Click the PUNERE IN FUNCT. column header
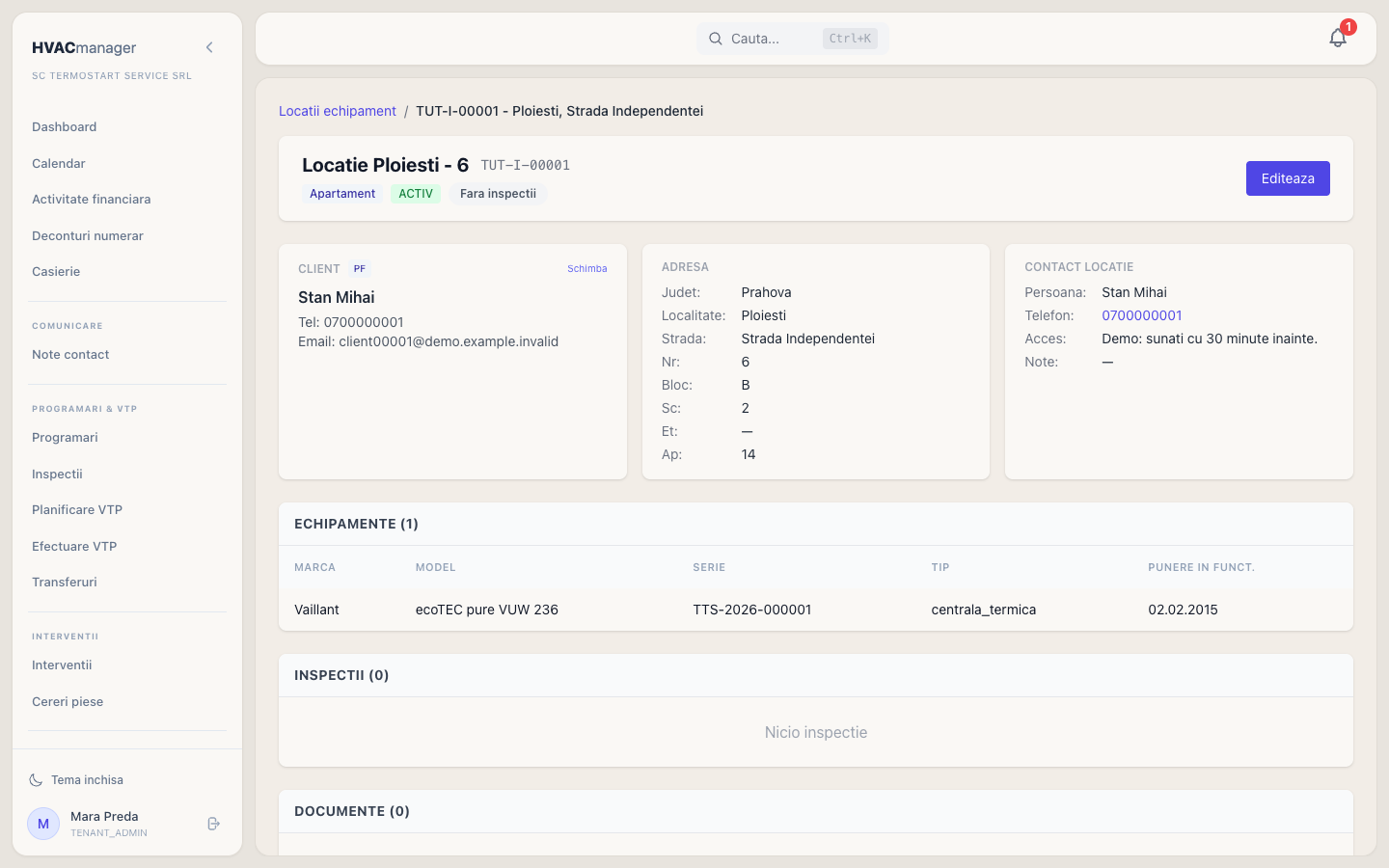1389x868 pixels. tap(1202, 567)
